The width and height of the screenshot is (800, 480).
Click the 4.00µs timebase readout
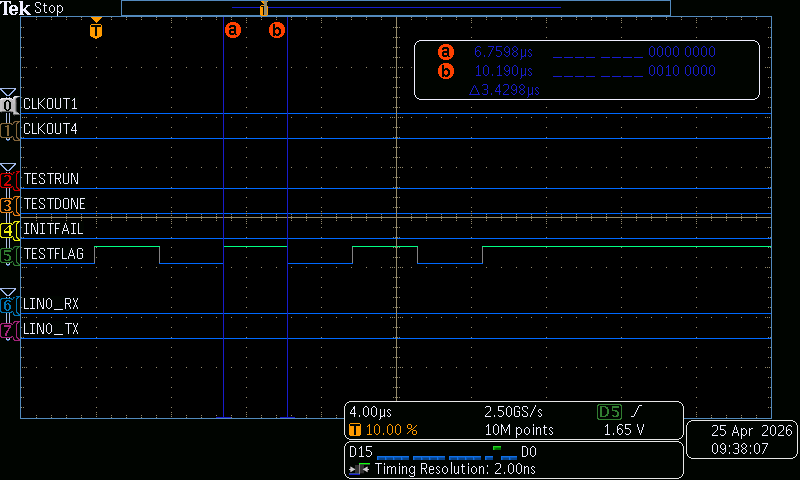[x=370, y=412]
